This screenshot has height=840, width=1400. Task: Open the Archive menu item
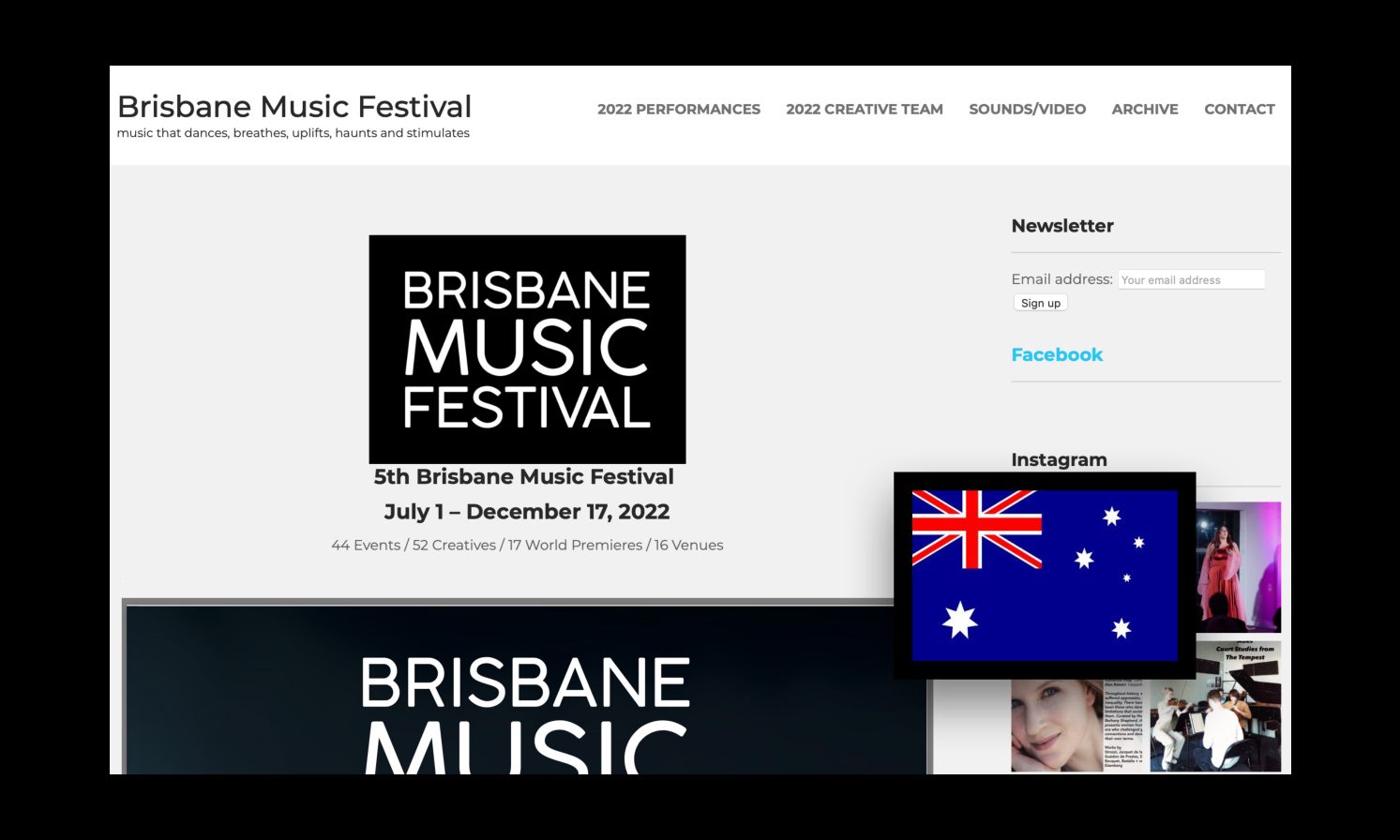[x=1145, y=109]
